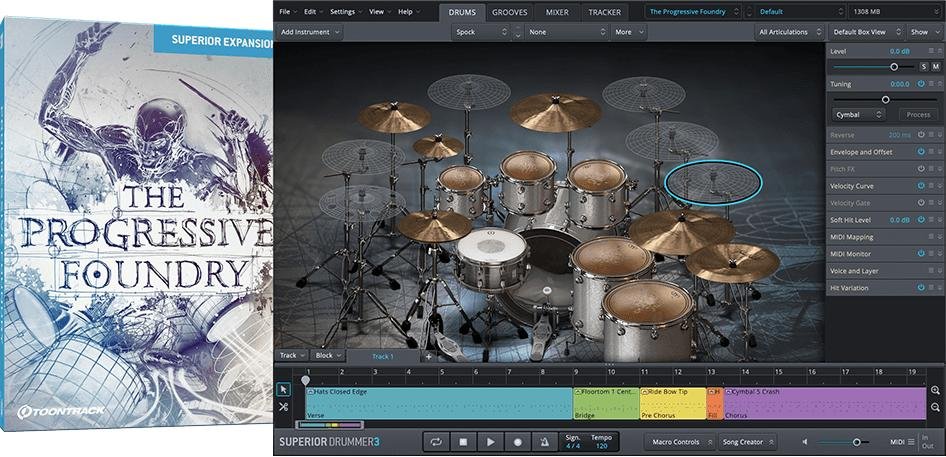
Task: Click the snare drum in the kit
Action: (491, 258)
